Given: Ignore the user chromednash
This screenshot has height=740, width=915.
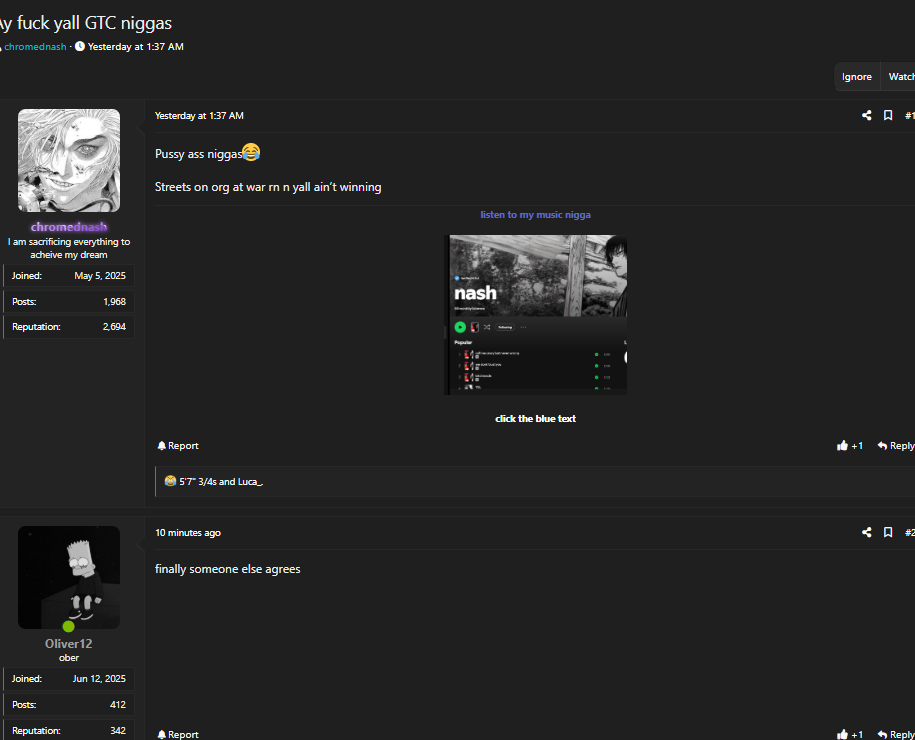Looking at the screenshot, I should [856, 76].
